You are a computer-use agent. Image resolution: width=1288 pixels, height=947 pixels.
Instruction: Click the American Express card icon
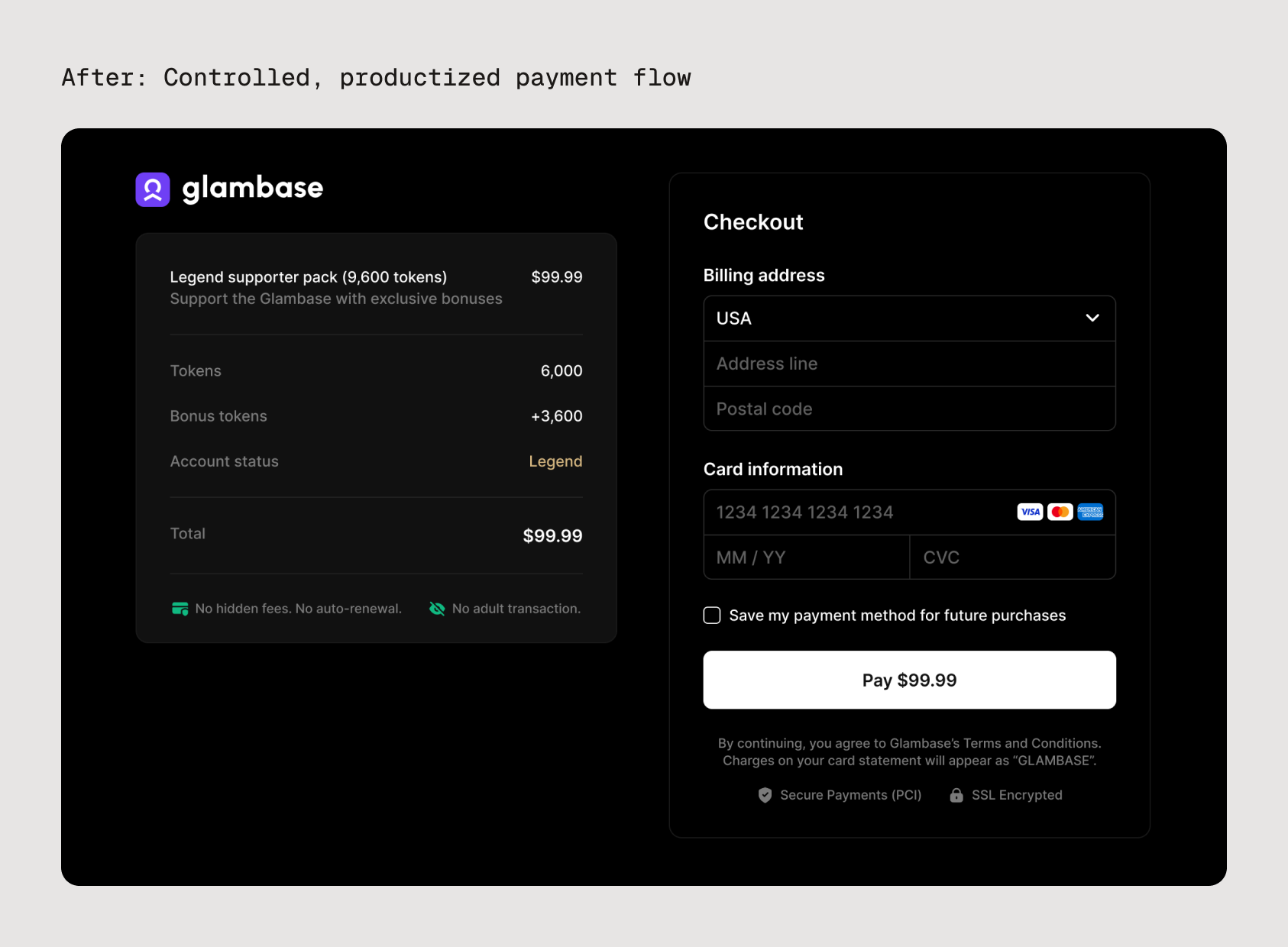1090,512
